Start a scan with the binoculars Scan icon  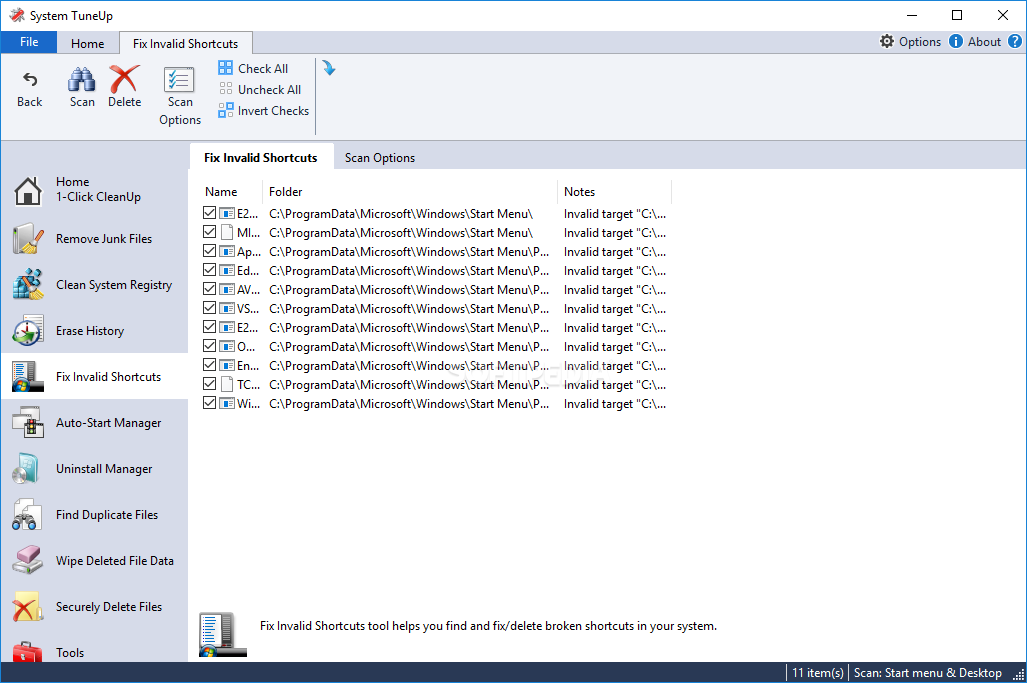pyautogui.click(x=82, y=79)
